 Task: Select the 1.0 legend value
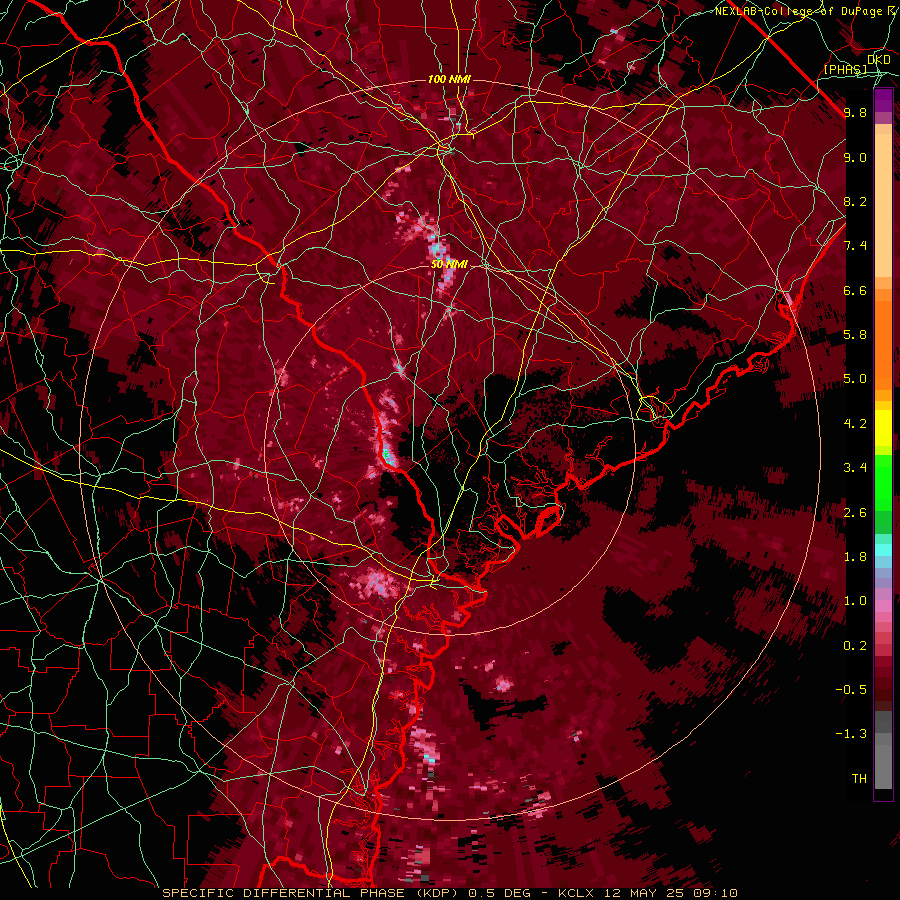tap(855, 601)
